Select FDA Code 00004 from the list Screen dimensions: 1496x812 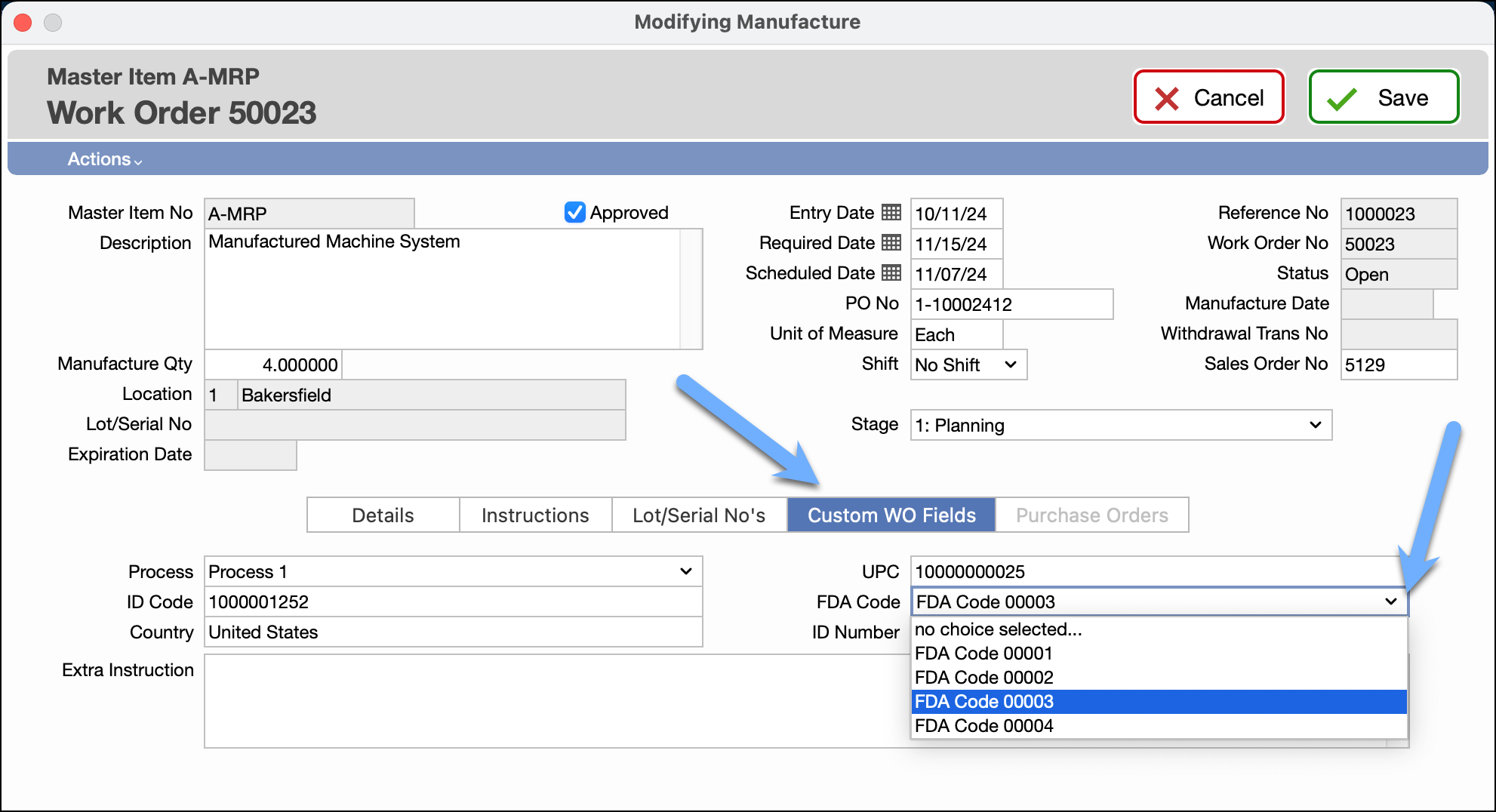point(1159,725)
